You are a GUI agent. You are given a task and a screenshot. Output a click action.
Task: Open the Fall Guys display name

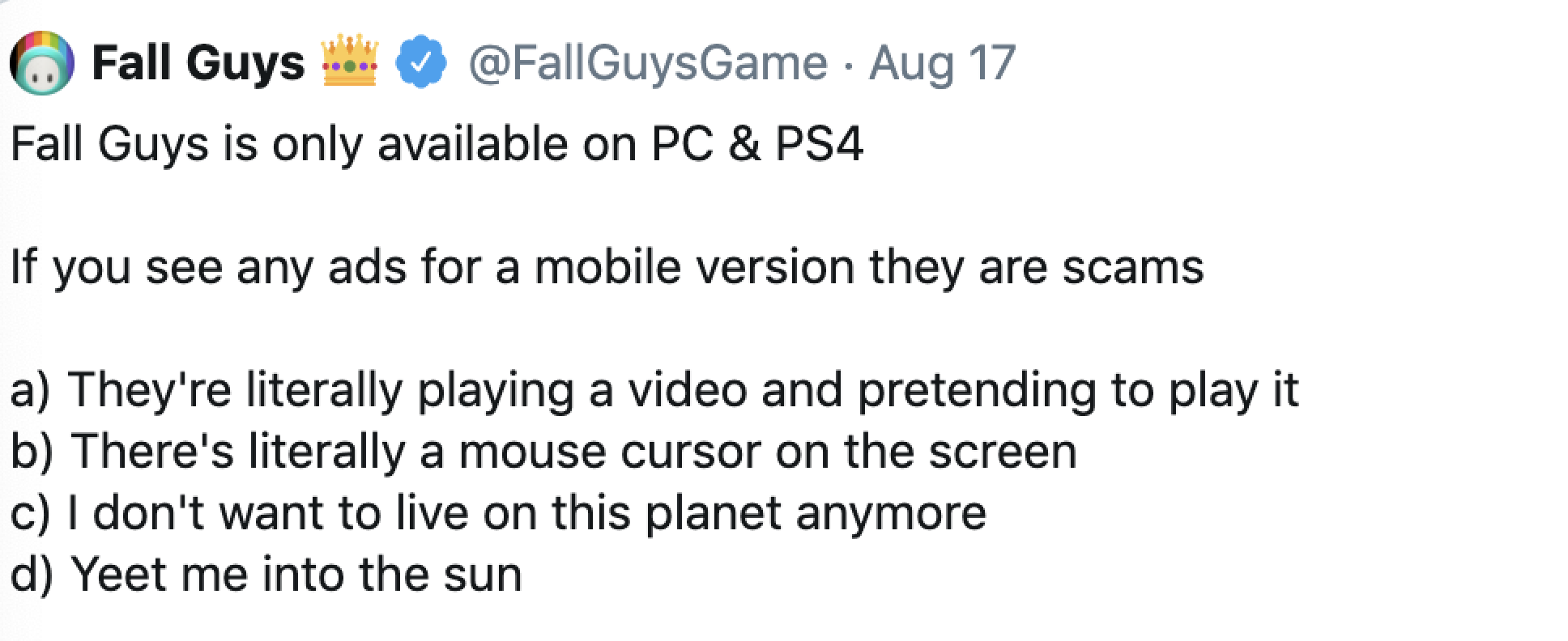pos(198,63)
